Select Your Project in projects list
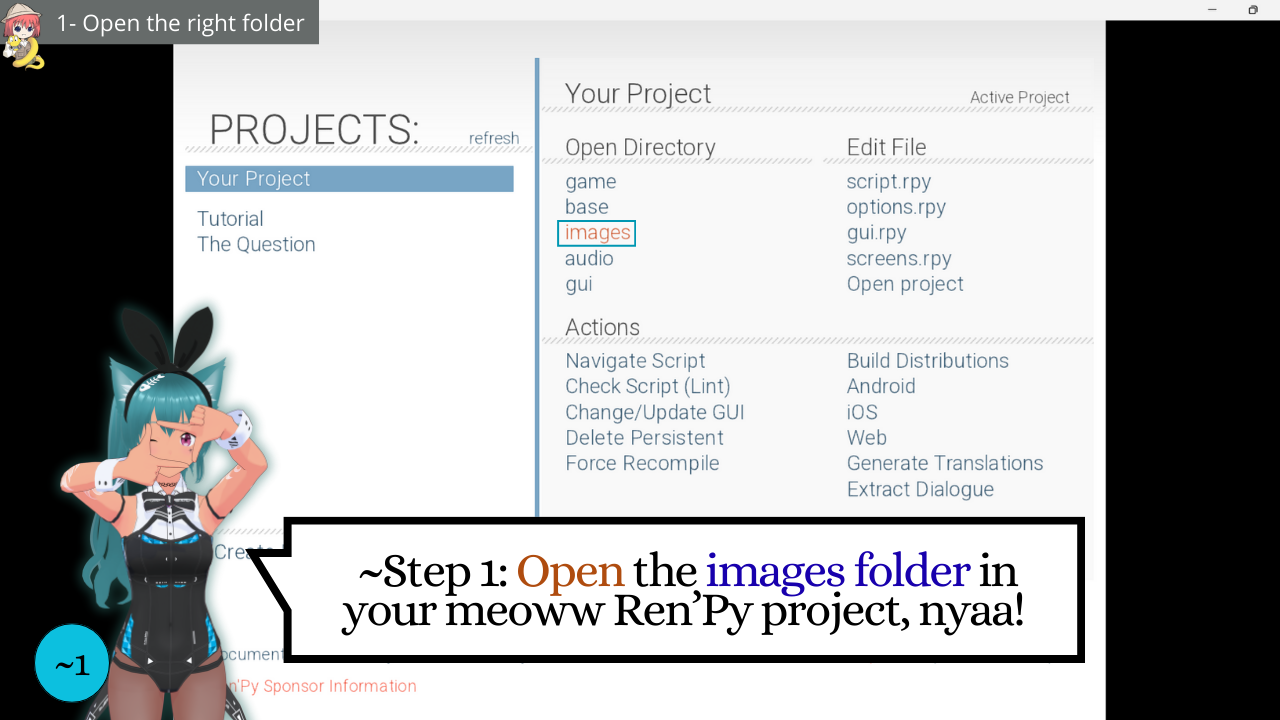Viewport: 1280px width, 720px height. [349, 179]
